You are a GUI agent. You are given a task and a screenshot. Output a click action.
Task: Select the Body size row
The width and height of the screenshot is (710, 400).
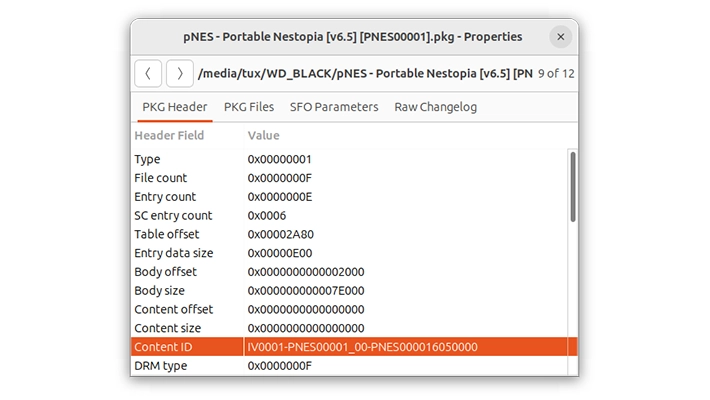point(349,291)
